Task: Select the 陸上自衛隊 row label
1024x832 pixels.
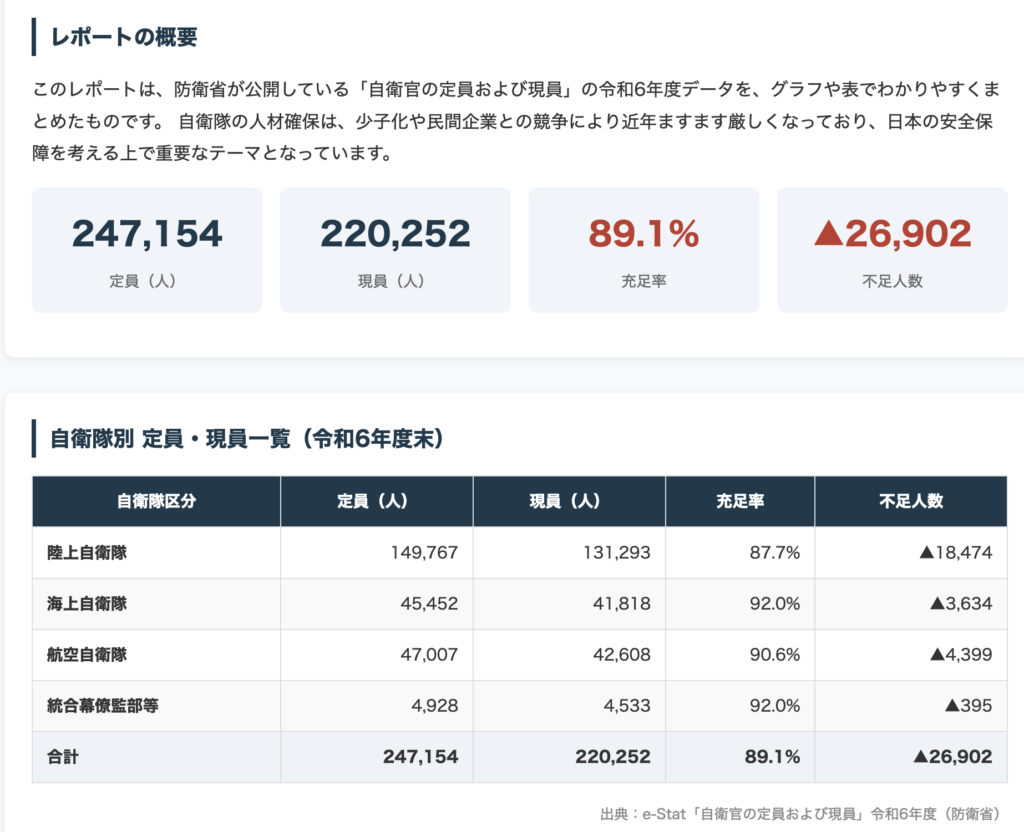Action: pyautogui.click(x=87, y=552)
